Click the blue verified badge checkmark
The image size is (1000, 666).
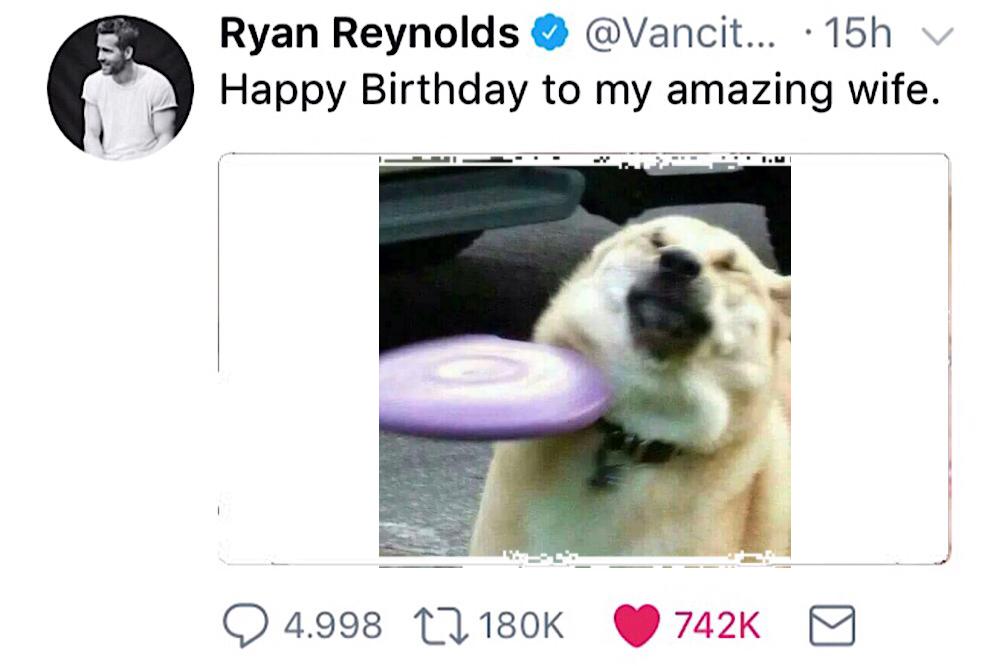click(550, 34)
